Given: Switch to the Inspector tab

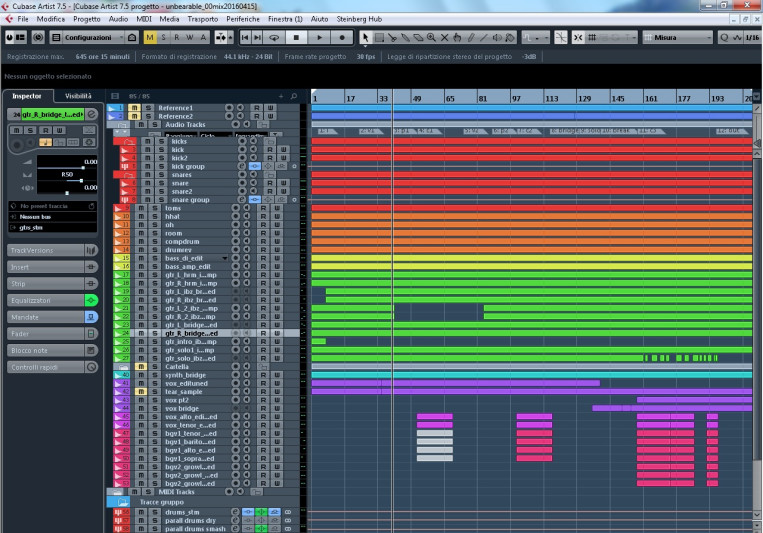Looking at the screenshot, I should [x=27, y=96].
